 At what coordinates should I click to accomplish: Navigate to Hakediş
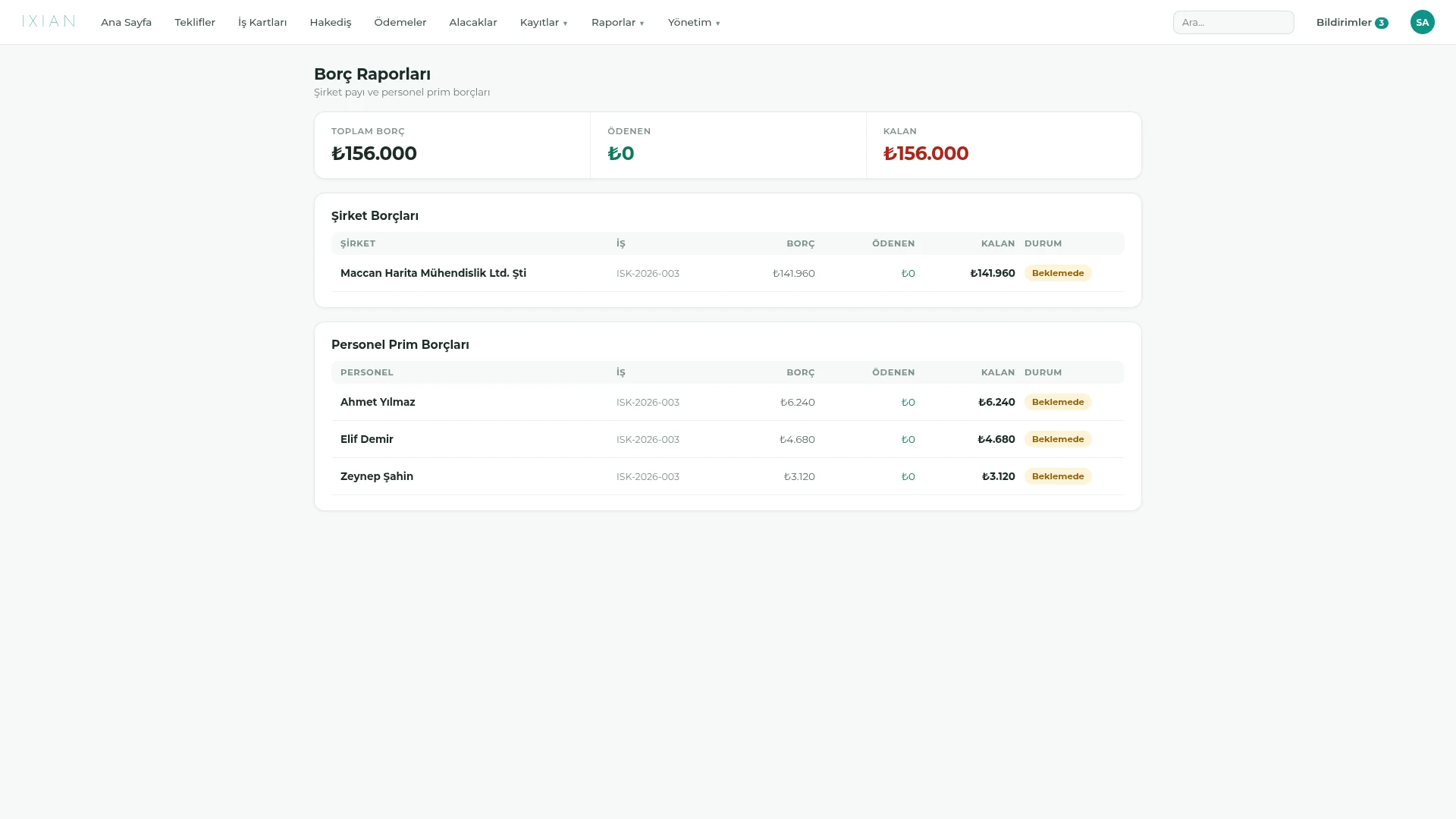[x=331, y=22]
